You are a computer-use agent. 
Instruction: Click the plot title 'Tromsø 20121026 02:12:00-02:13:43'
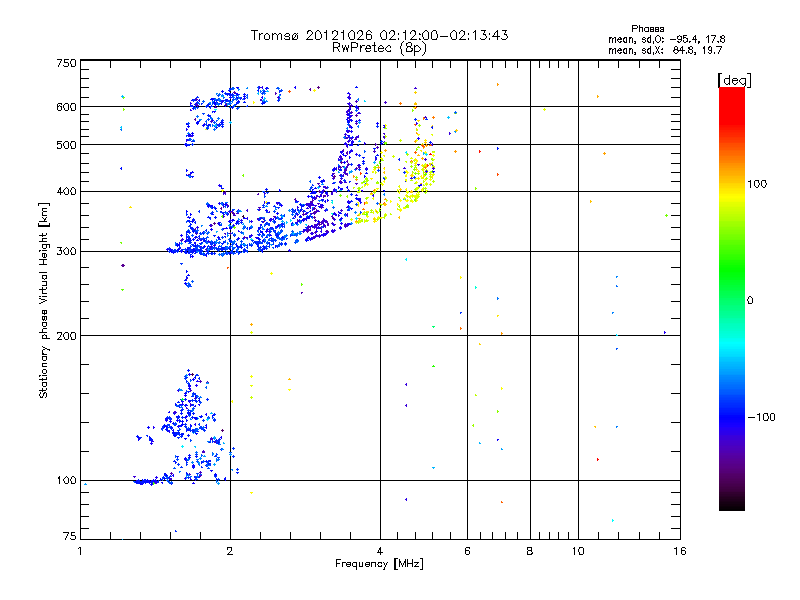379,35
